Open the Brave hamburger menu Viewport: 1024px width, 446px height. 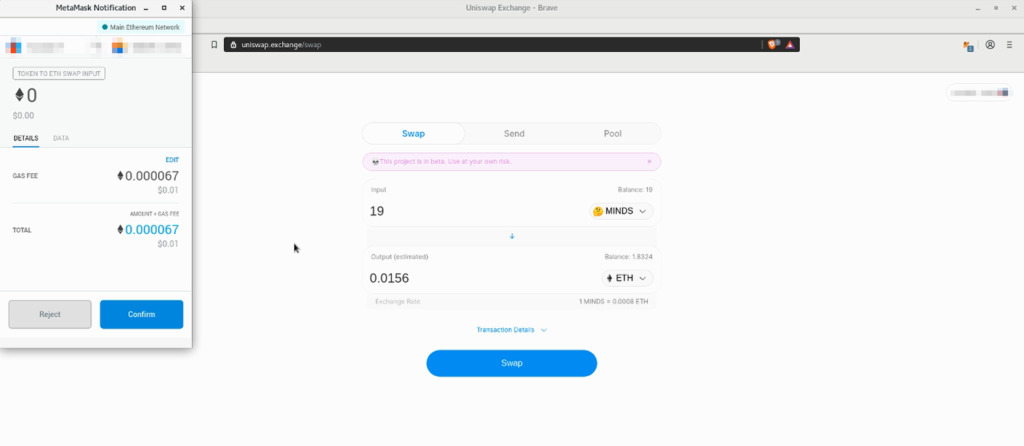(1010, 45)
